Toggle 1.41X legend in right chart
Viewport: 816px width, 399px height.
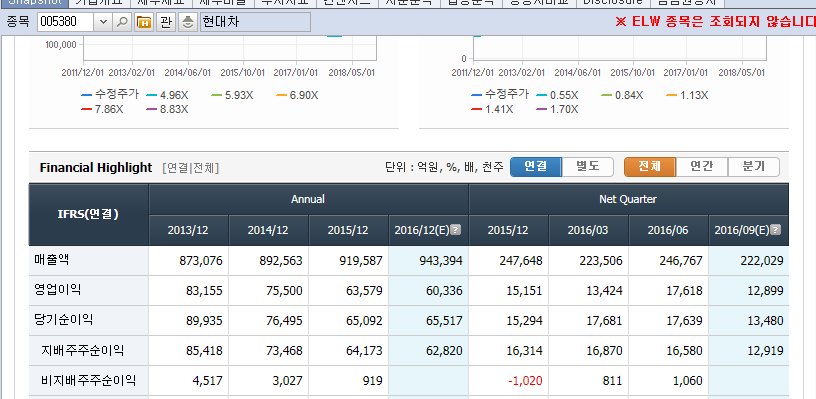[492, 109]
